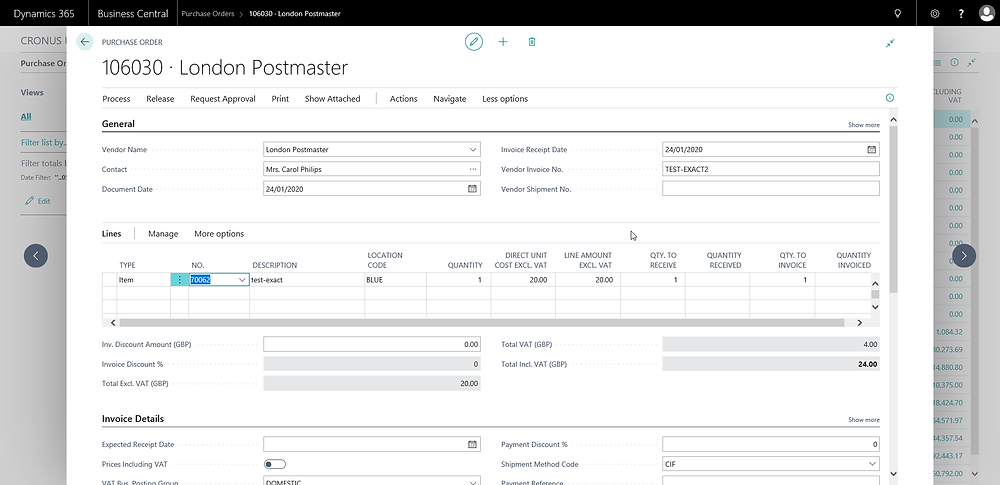
Task: Select the All view in background pane
Action: (x=26, y=116)
